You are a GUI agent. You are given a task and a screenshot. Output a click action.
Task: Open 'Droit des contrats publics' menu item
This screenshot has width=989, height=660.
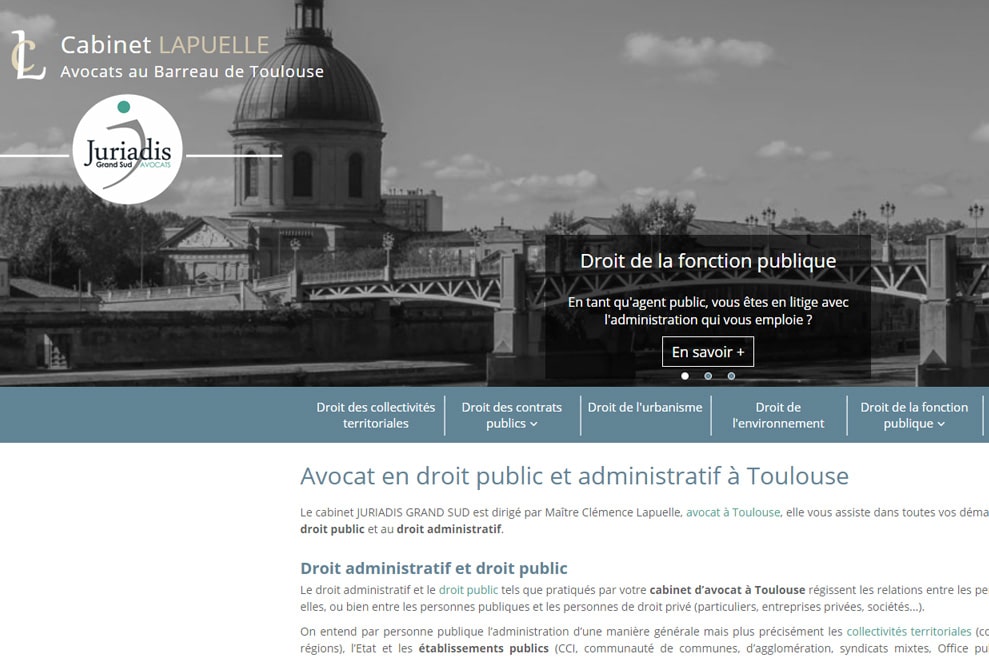pyautogui.click(x=512, y=415)
